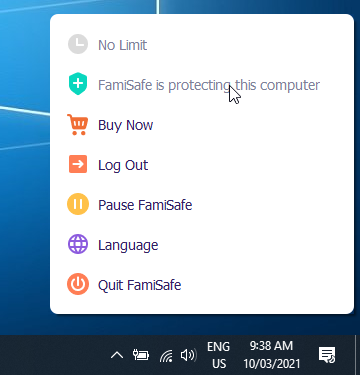Open the speaker volume tray icon
This screenshot has height=375, width=360.
[188, 355]
